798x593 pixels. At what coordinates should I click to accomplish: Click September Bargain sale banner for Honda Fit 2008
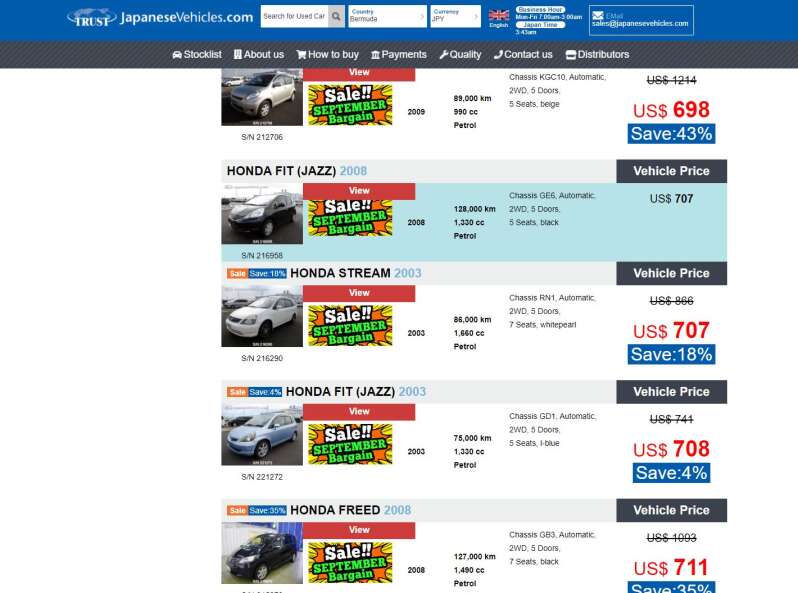(x=351, y=218)
